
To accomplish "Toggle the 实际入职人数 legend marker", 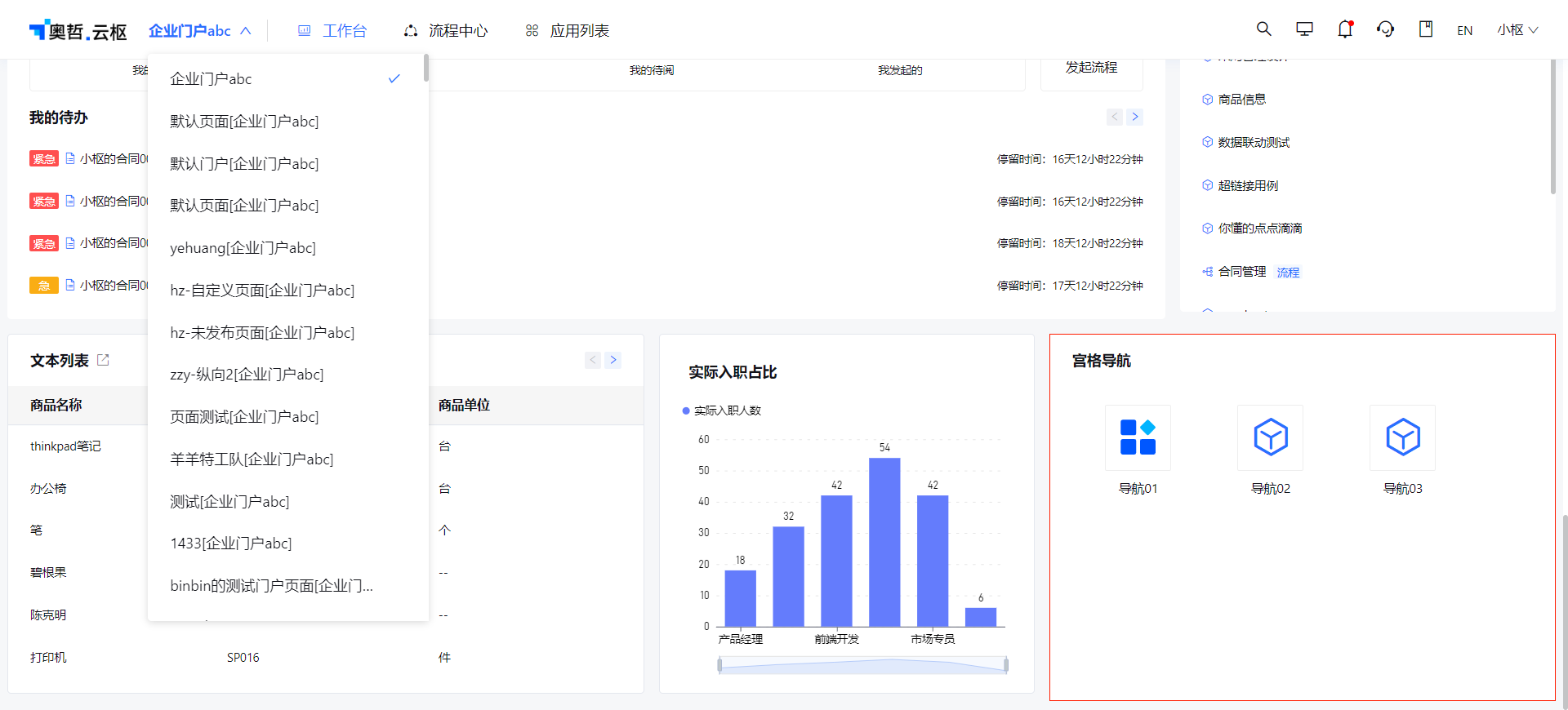I will (686, 410).
